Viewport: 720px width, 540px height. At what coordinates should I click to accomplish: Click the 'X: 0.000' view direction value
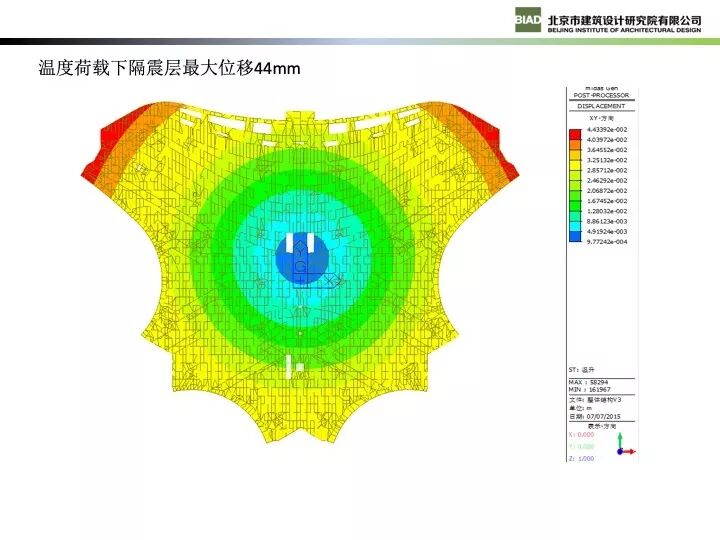pyautogui.click(x=581, y=434)
